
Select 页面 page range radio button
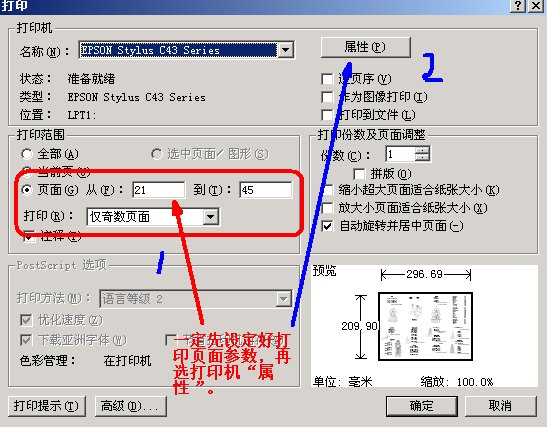27,190
